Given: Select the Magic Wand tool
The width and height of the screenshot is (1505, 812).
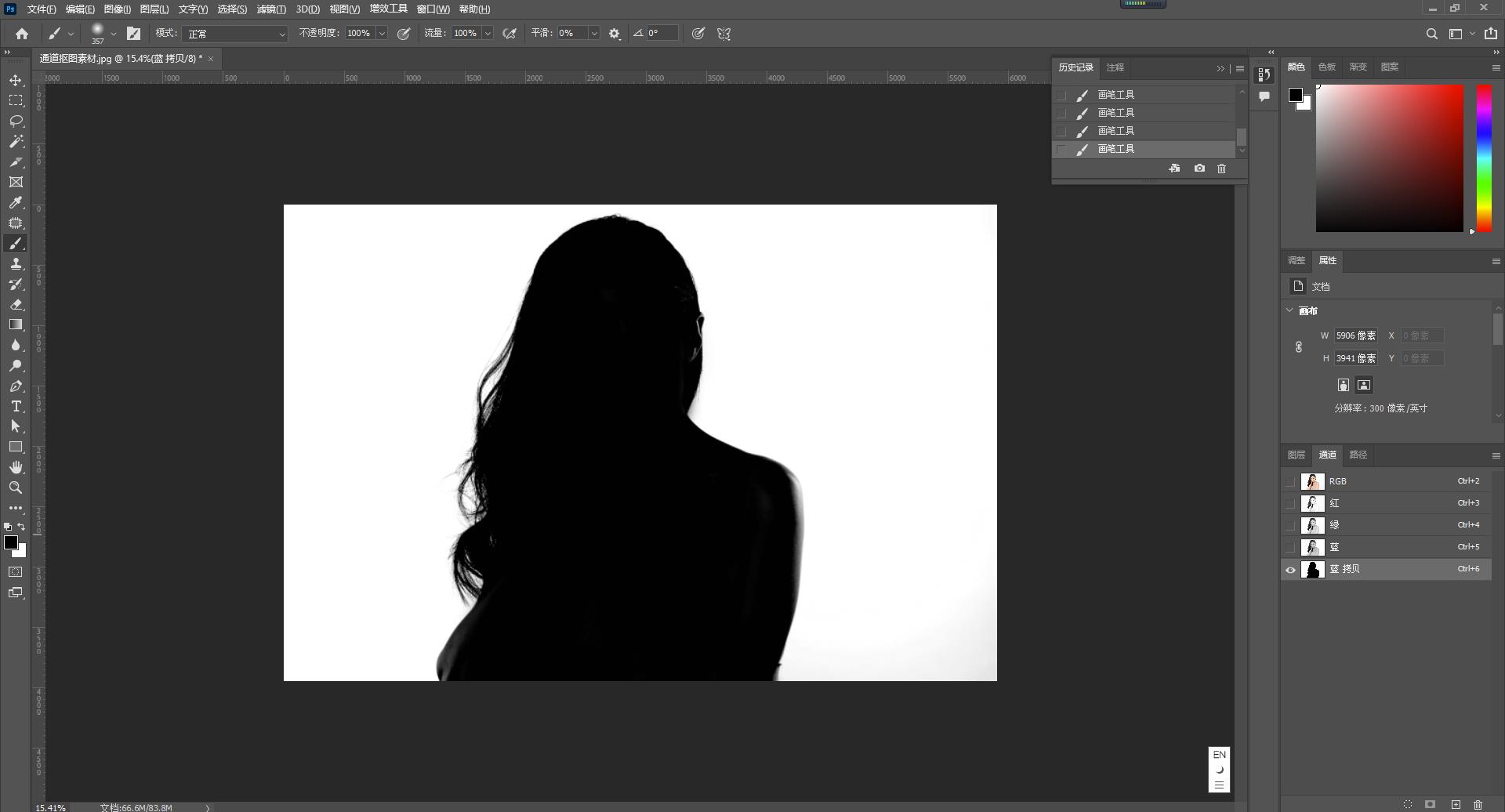Looking at the screenshot, I should 16,142.
